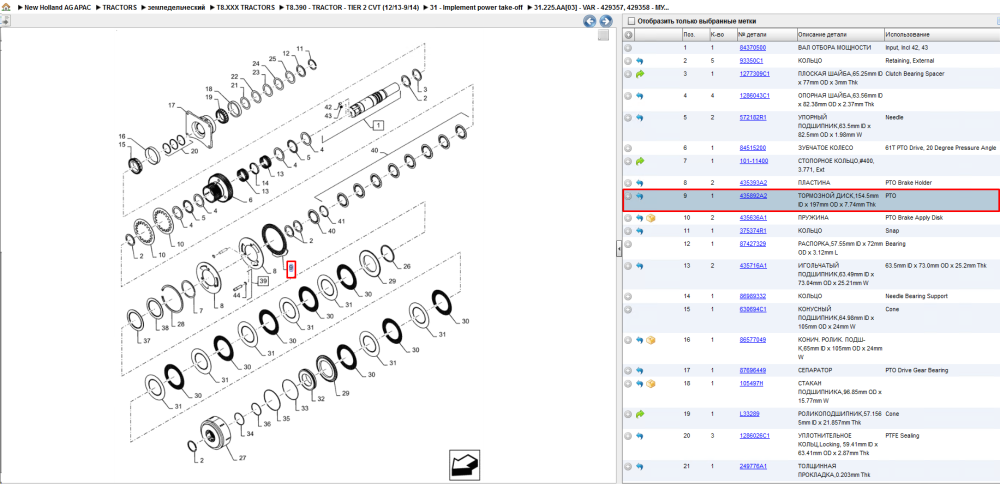Screen dimensions: 1000x484
Task: Add part 84515260 using its circle icon
Action: tap(628, 148)
